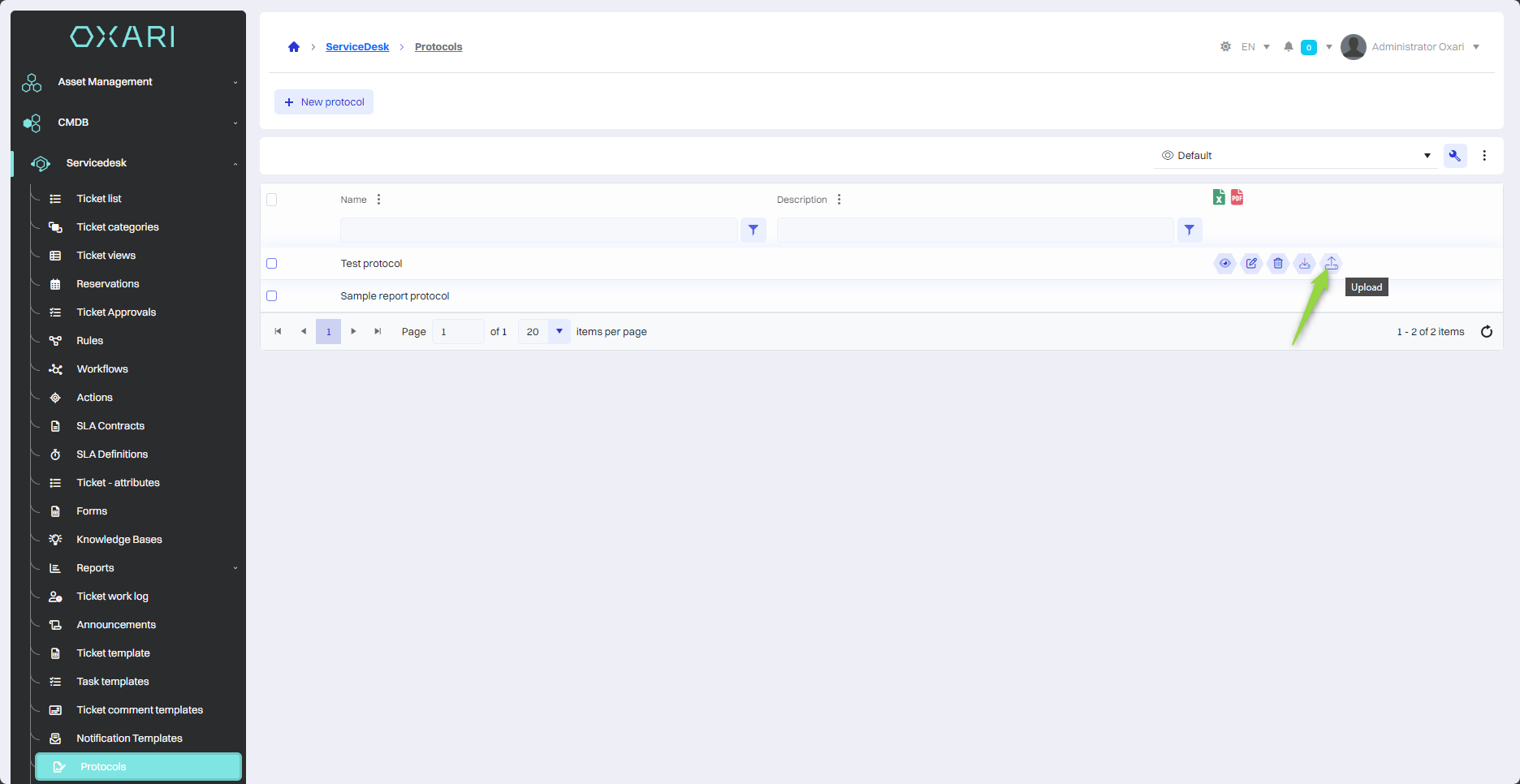1520x784 pixels.
Task: Delete the Test protocol via trash icon
Action: point(1278,263)
